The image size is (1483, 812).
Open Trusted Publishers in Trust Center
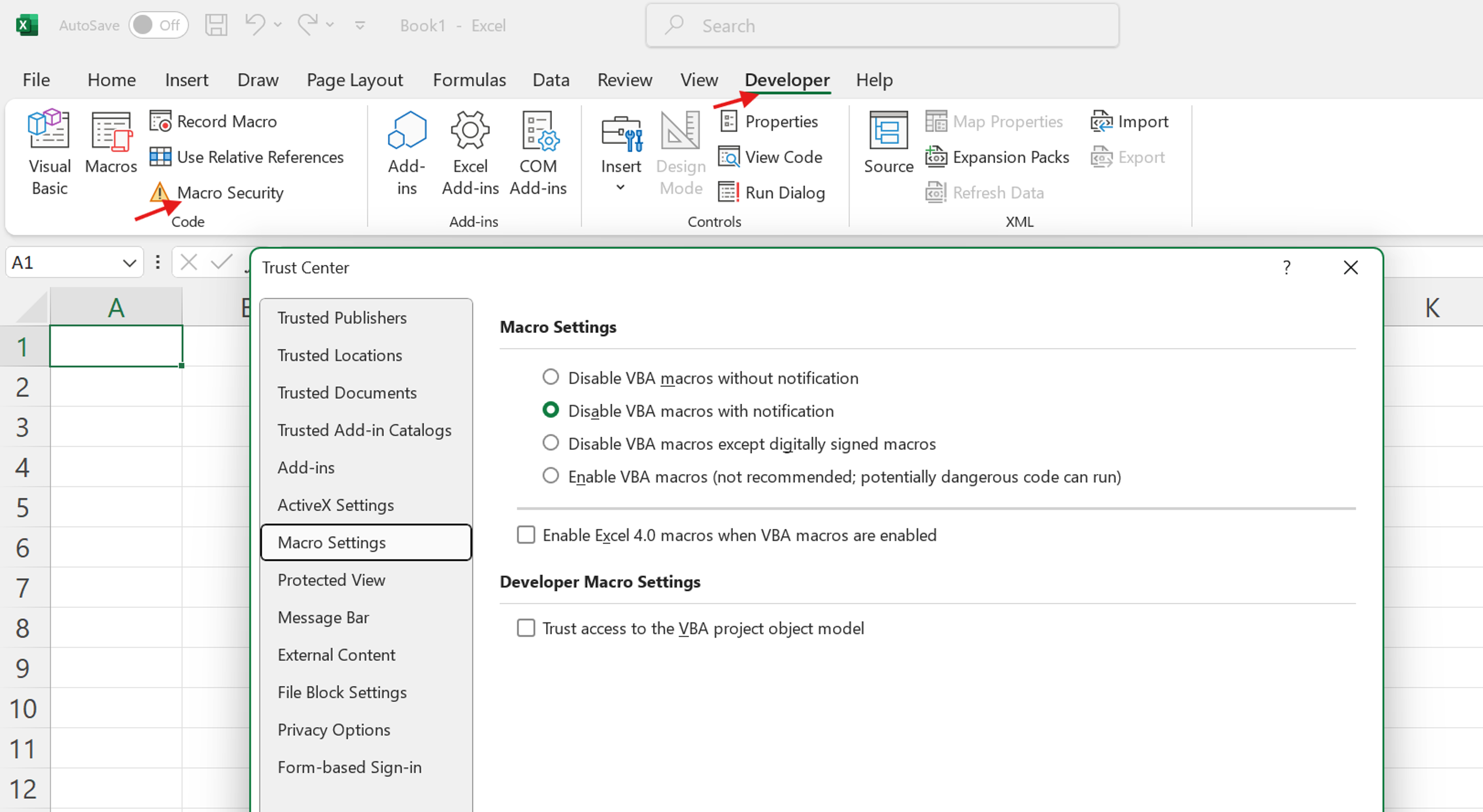(366, 318)
